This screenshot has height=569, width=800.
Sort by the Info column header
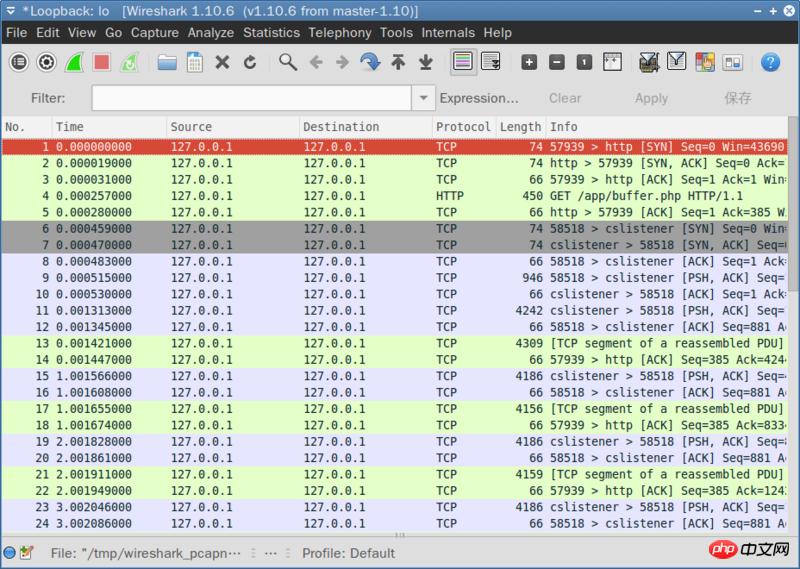[666, 127]
